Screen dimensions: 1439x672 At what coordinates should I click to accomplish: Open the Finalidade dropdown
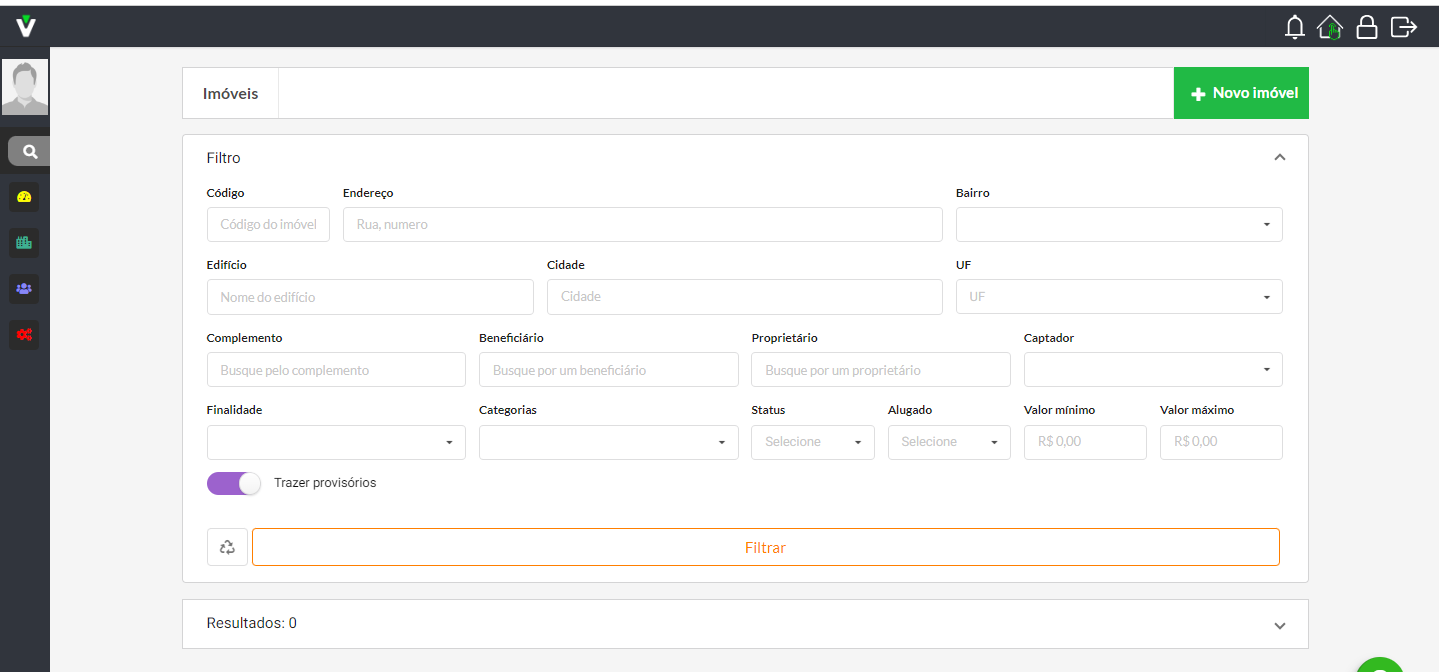pyautogui.click(x=336, y=442)
